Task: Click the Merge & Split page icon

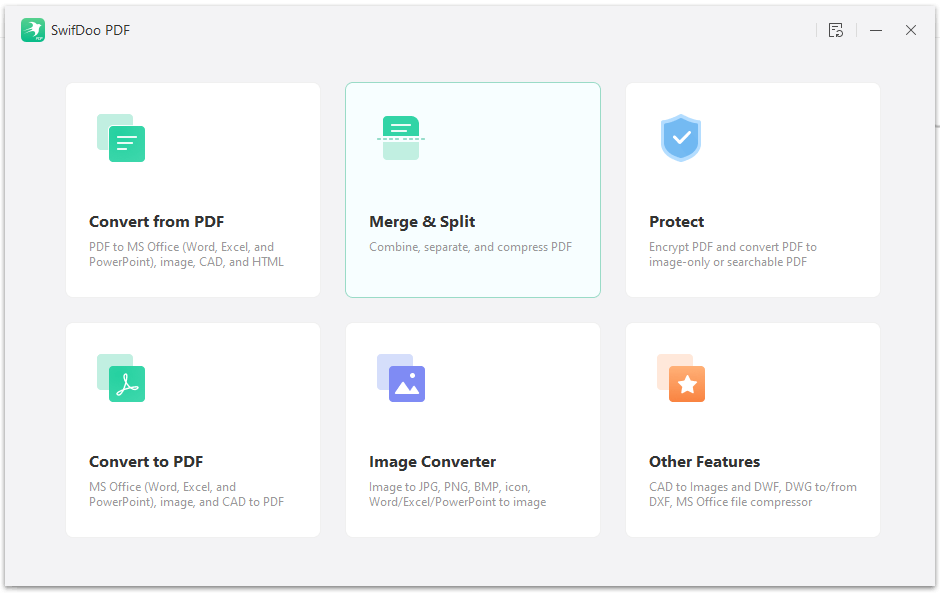Action: (x=400, y=138)
